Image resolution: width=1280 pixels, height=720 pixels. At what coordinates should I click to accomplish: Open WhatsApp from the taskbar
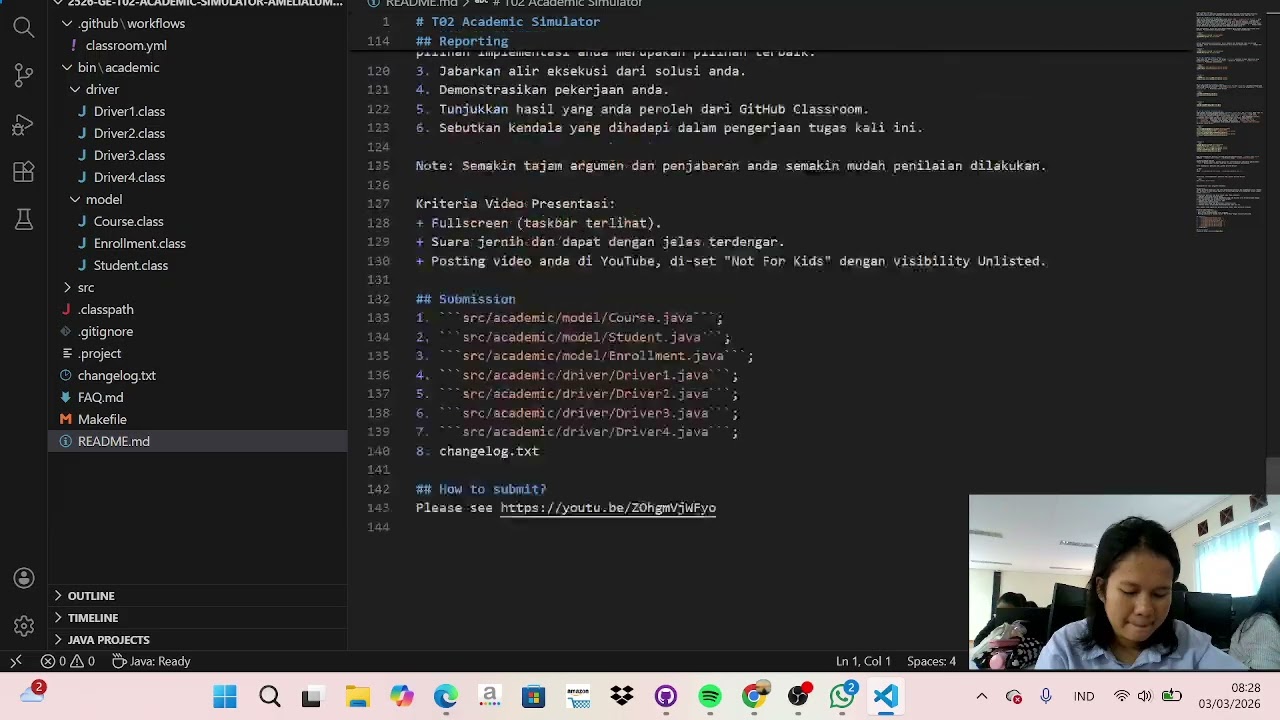point(842,696)
